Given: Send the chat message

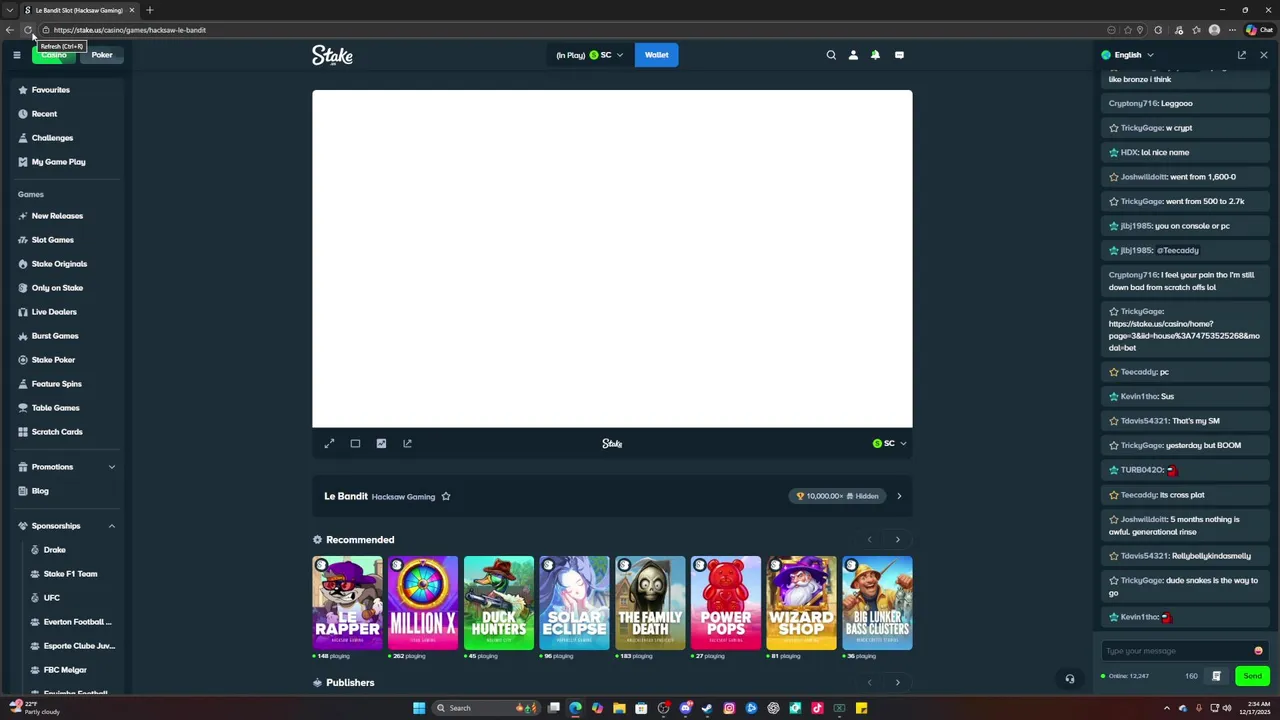Looking at the screenshot, I should 1252,676.
